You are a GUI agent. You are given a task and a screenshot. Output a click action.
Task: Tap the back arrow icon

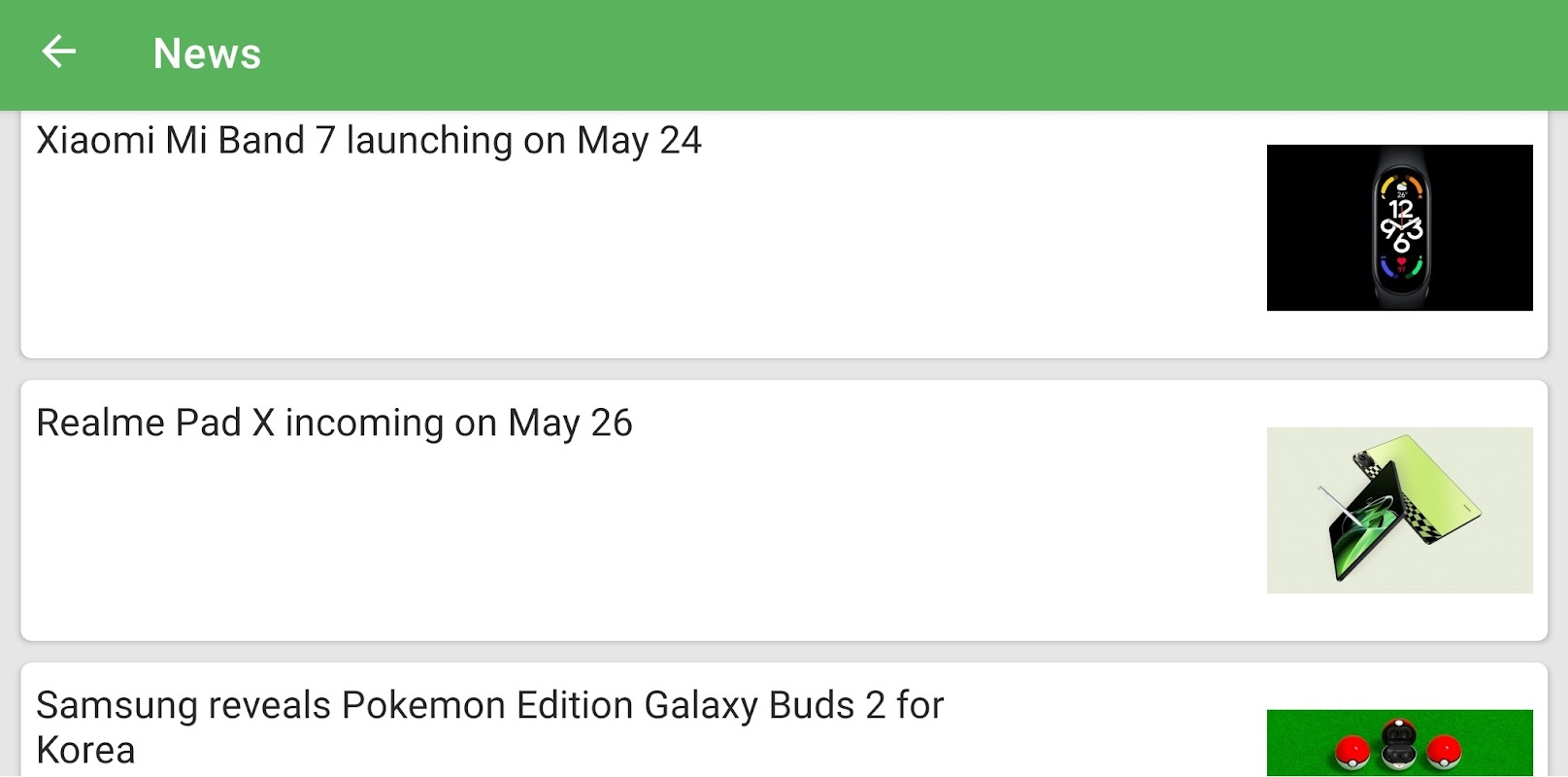coord(58,52)
